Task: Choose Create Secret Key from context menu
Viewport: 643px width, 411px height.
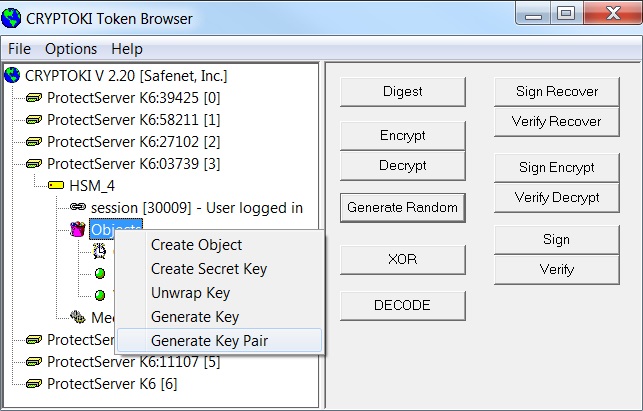Action: [209, 269]
